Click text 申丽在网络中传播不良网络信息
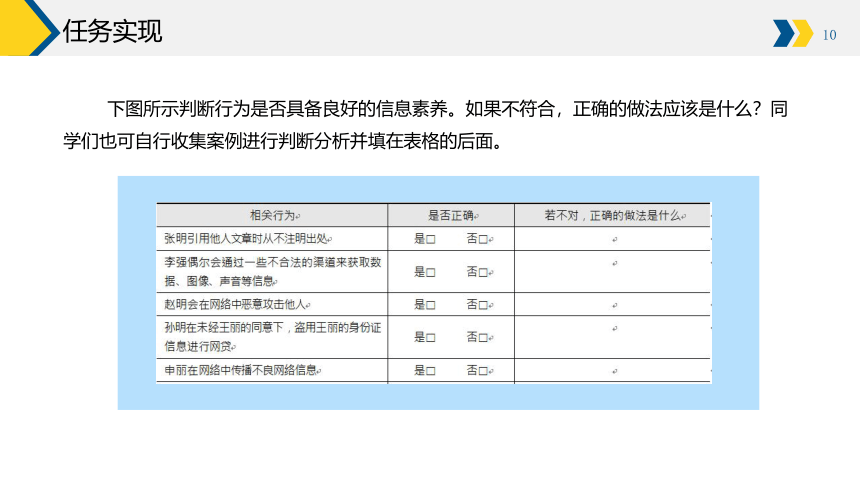The height and width of the screenshot is (484, 860). 240,370
